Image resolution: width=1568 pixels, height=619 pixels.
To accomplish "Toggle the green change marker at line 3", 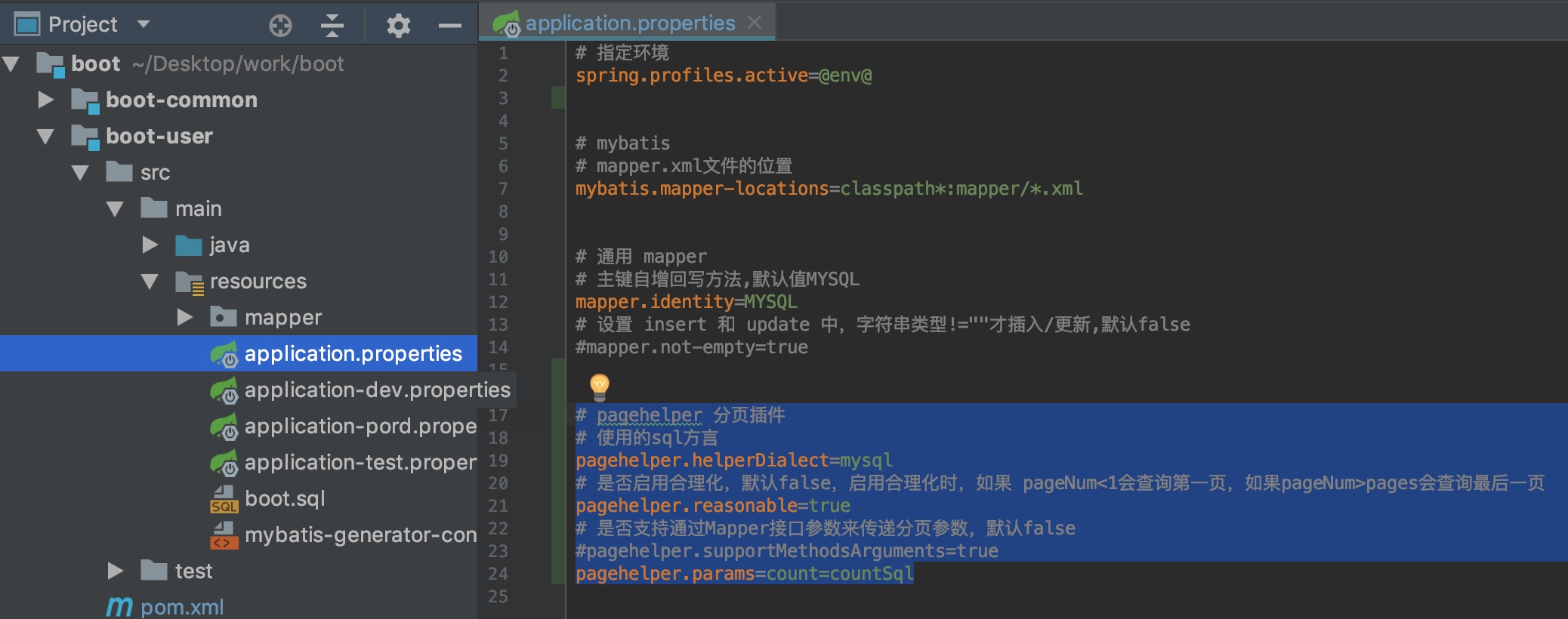I will pos(557,97).
